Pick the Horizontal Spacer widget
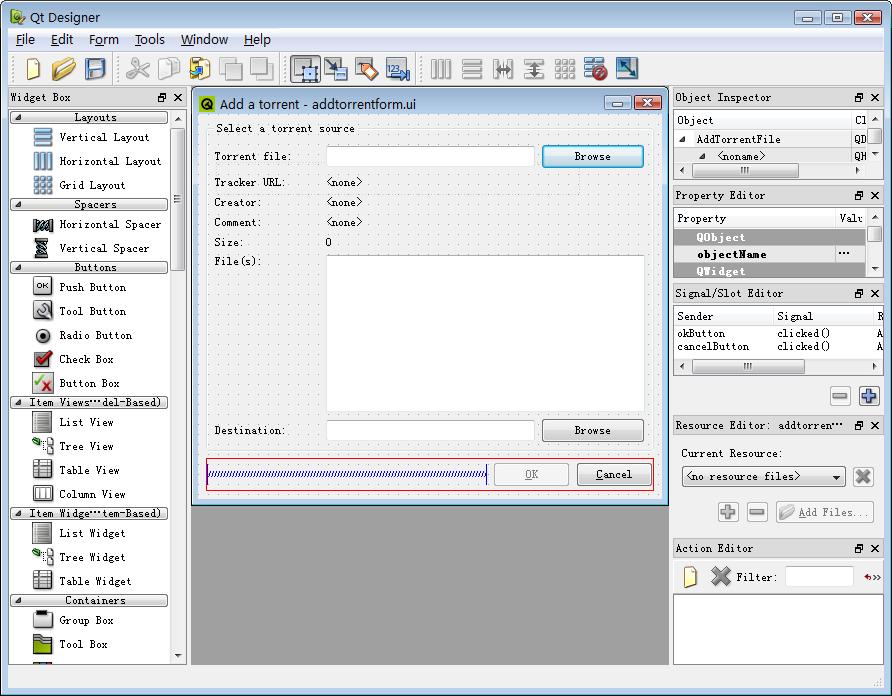The height and width of the screenshot is (696, 892). click(x=97, y=224)
